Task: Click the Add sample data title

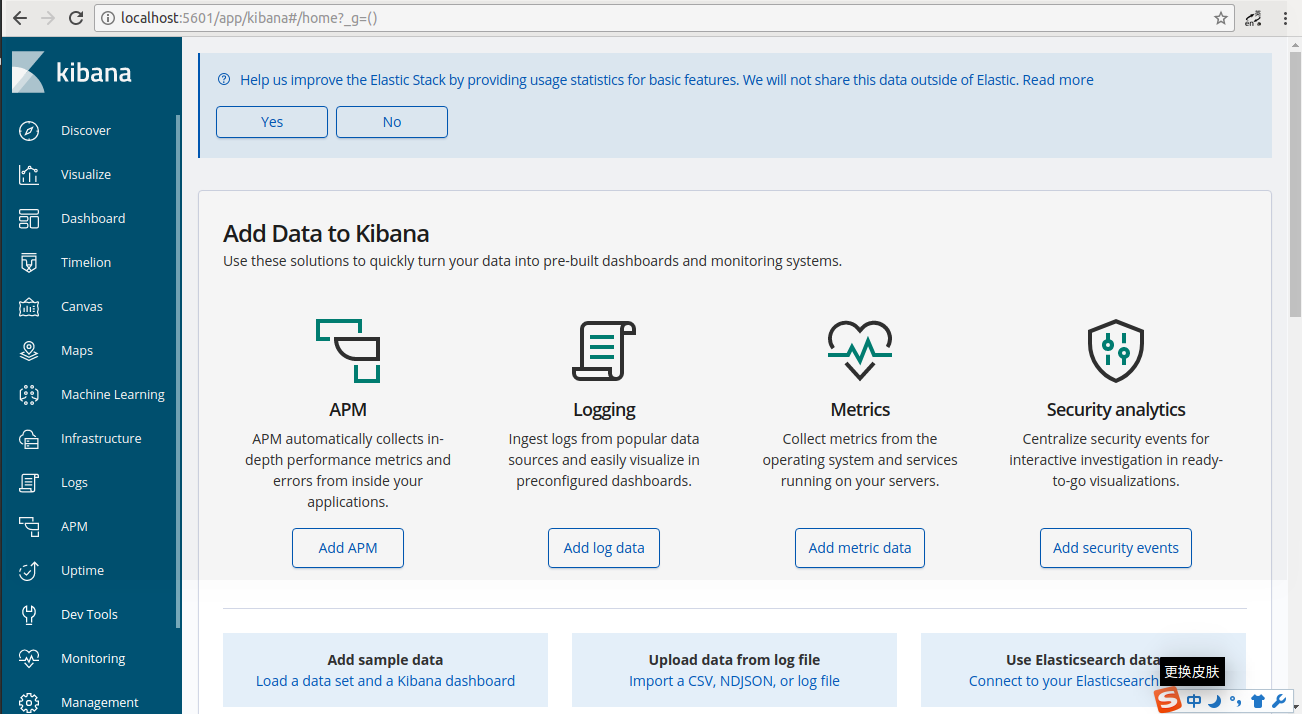Action: click(385, 660)
